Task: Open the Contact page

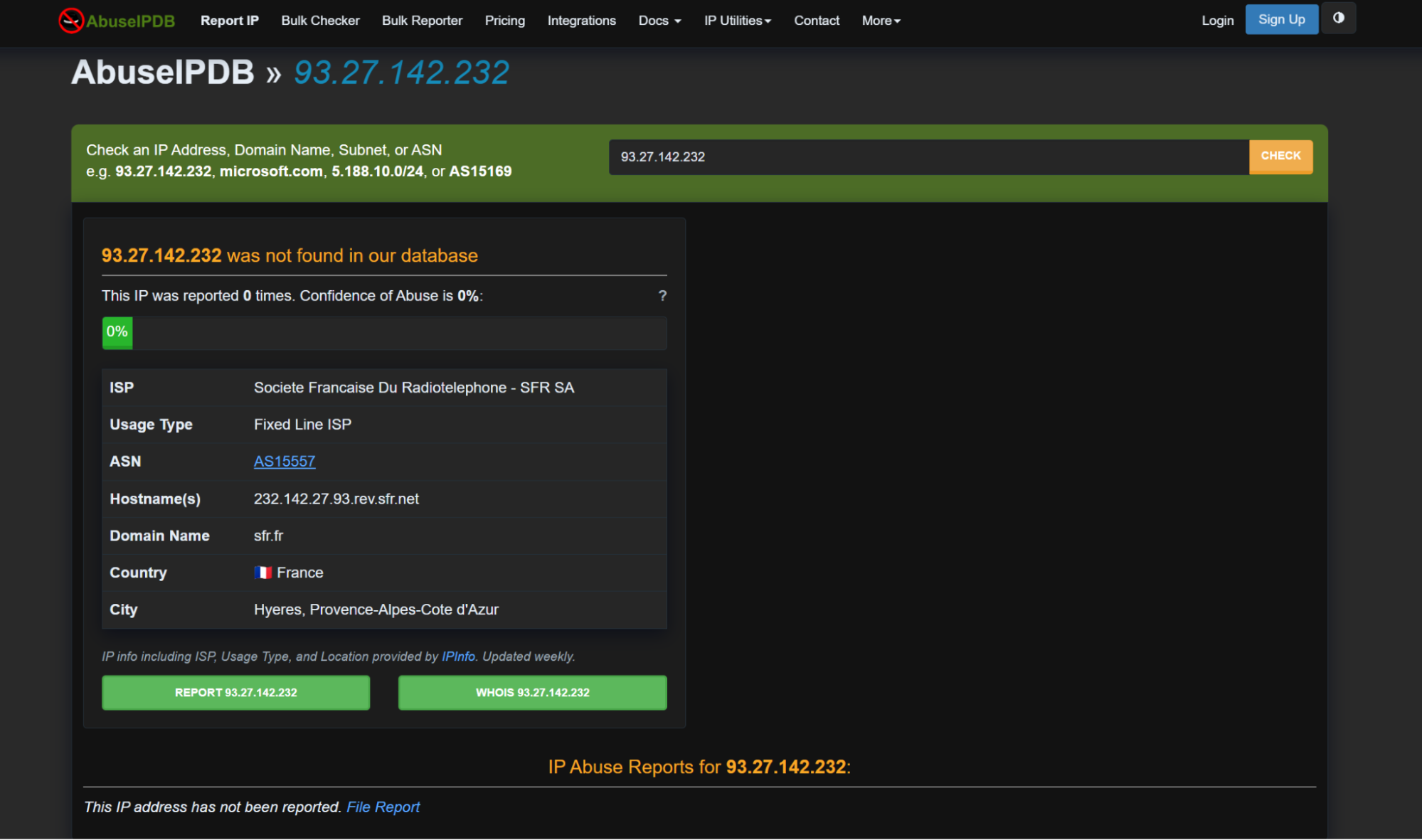Action: click(817, 21)
